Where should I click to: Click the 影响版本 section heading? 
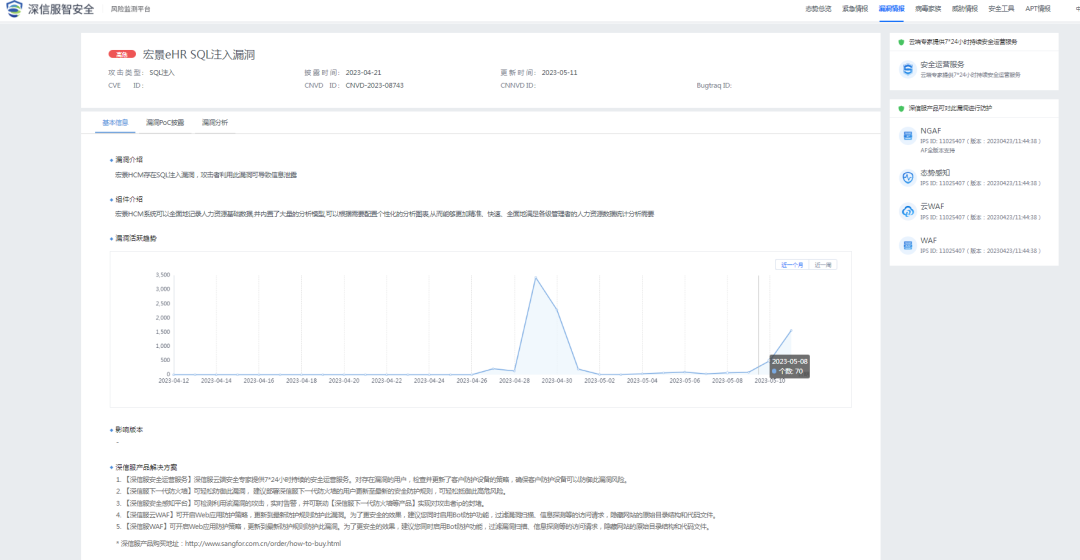(x=129, y=430)
